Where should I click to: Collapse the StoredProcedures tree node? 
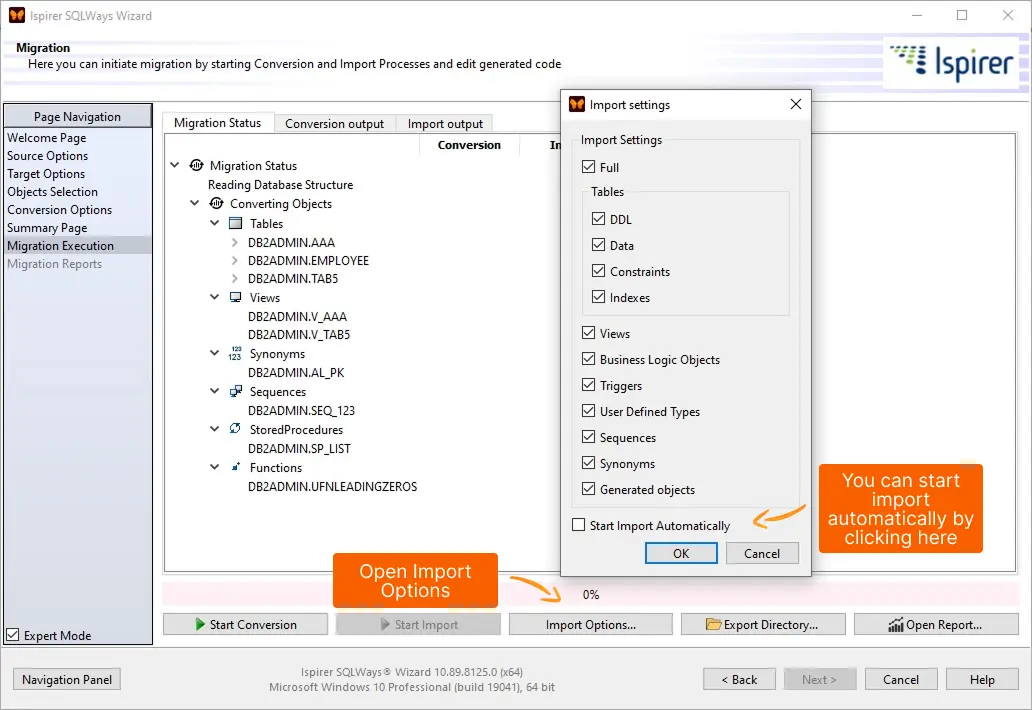click(215, 429)
